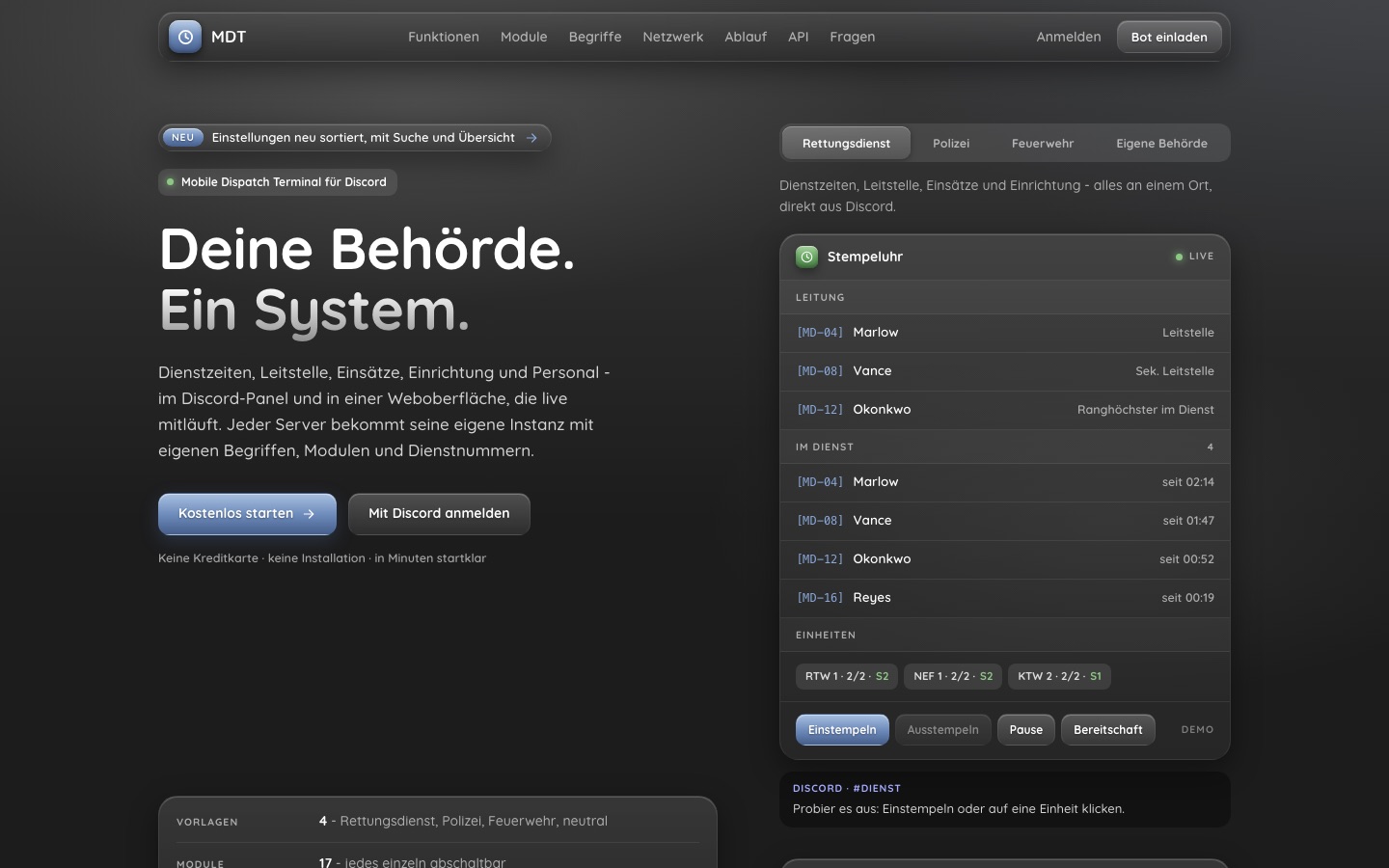Click the green Stempeluhr clock icon

pyautogui.click(x=806, y=257)
